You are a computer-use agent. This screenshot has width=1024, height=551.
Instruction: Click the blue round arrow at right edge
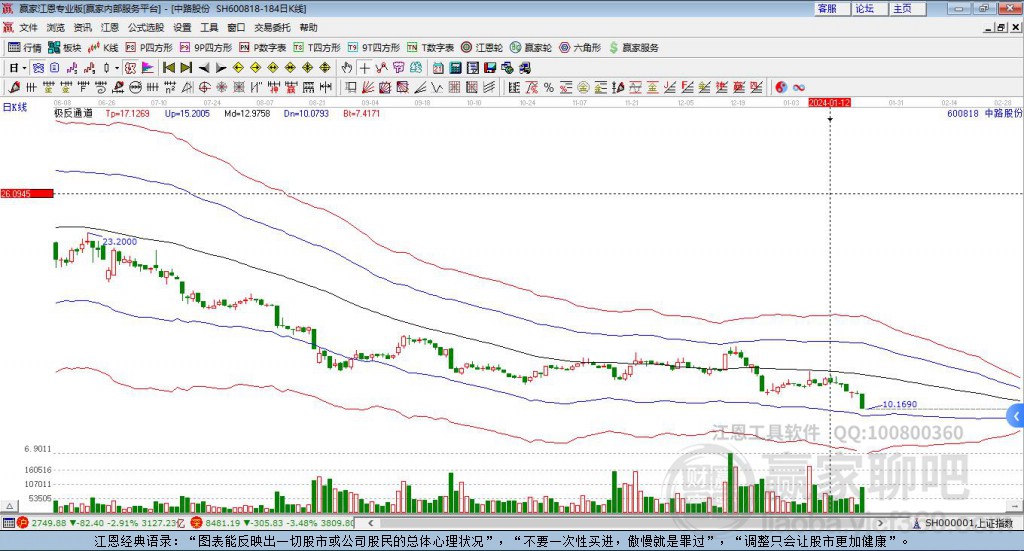(1017, 416)
